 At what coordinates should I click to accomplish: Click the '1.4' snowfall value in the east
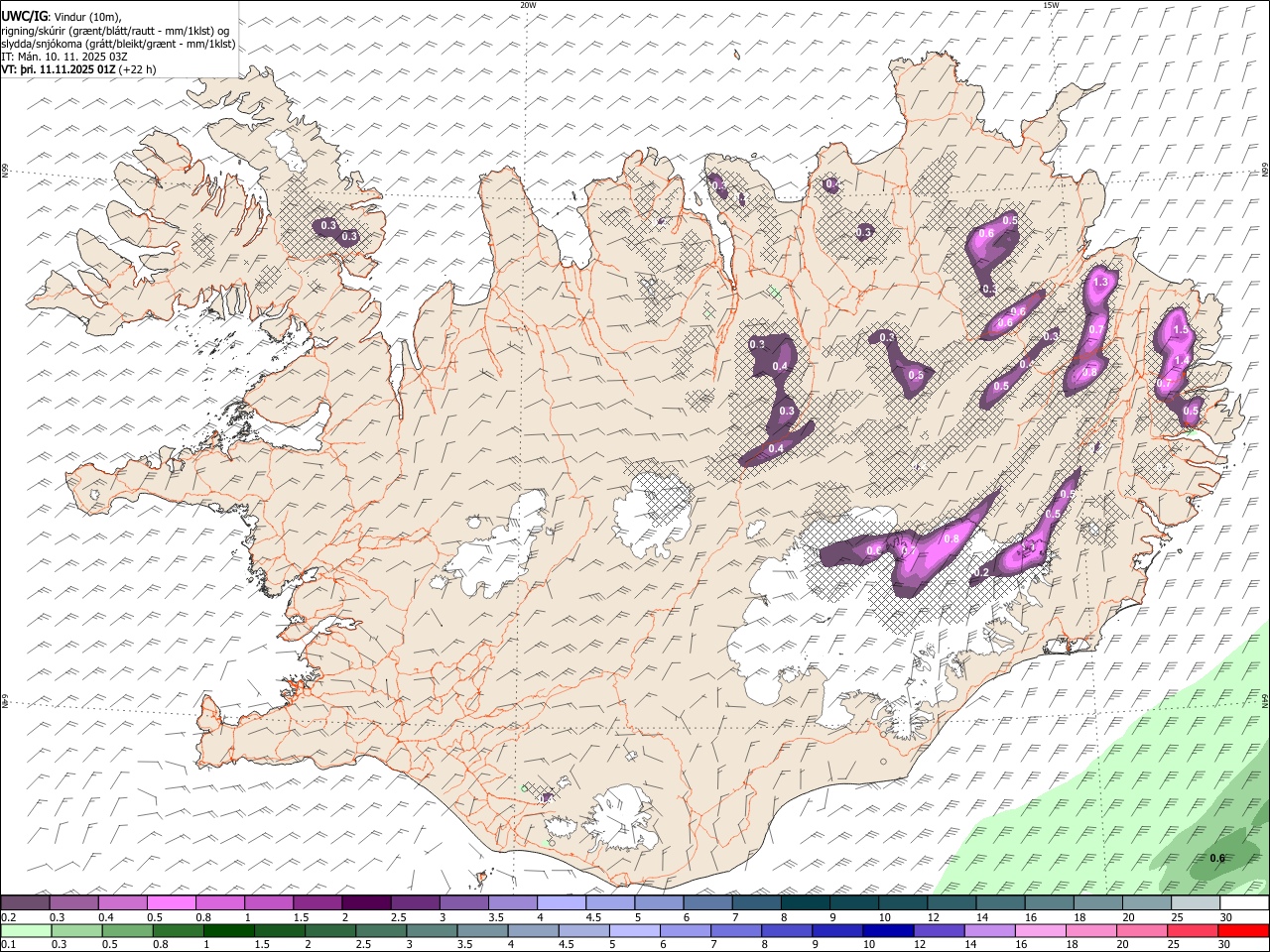pyautogui.click(x=1181, y=360)
